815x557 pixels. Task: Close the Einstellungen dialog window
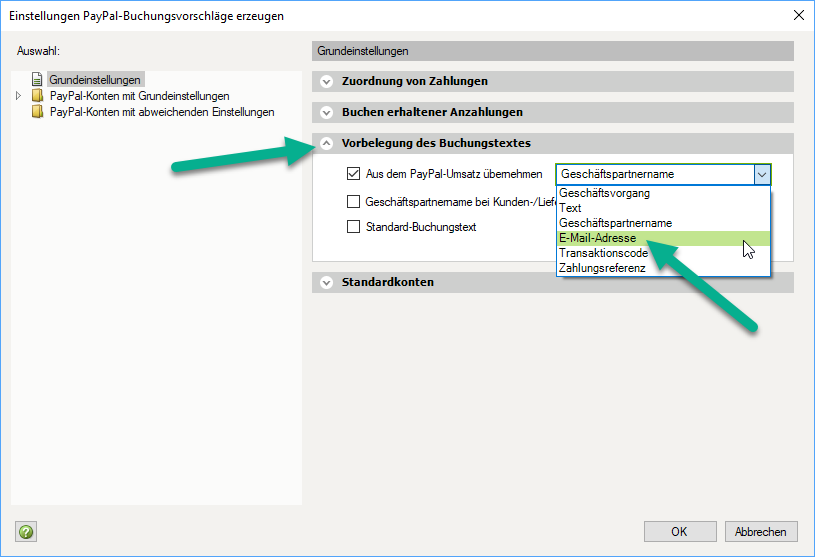coord(799,15)
